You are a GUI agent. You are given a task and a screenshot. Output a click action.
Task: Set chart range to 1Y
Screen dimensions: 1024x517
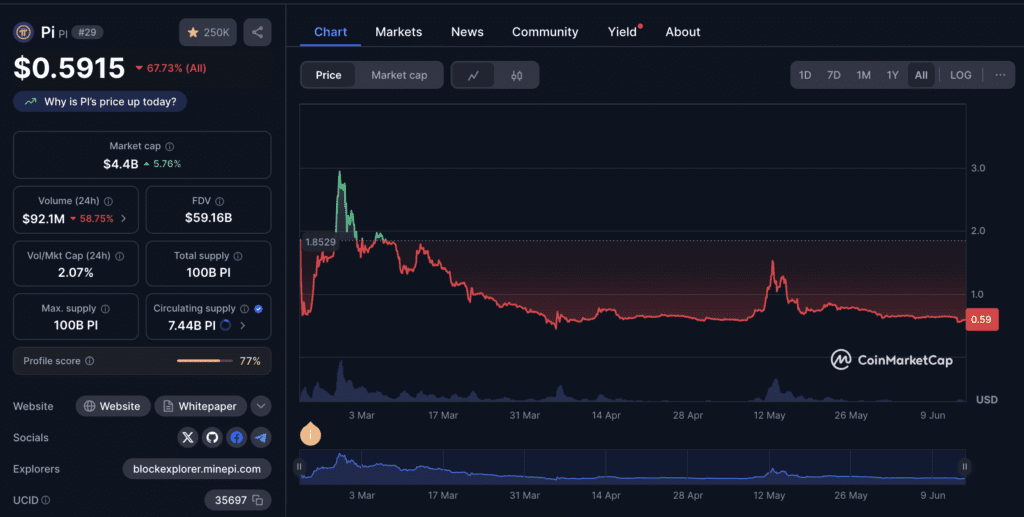893,75
